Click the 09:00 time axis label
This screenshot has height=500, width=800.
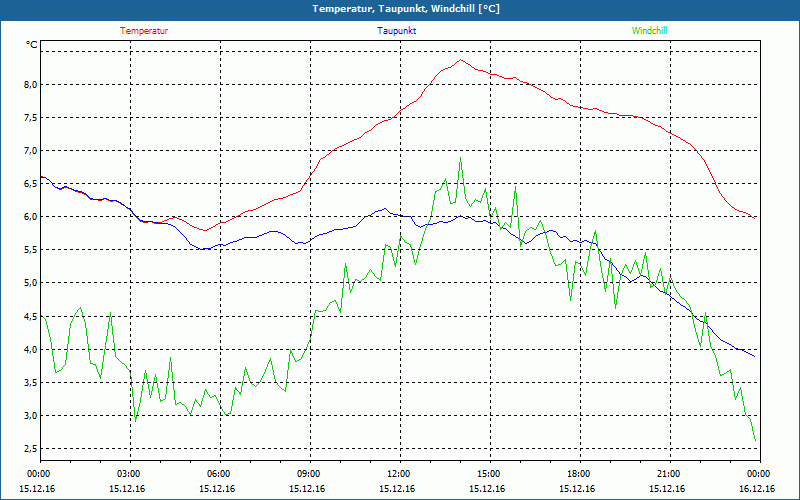308,474
